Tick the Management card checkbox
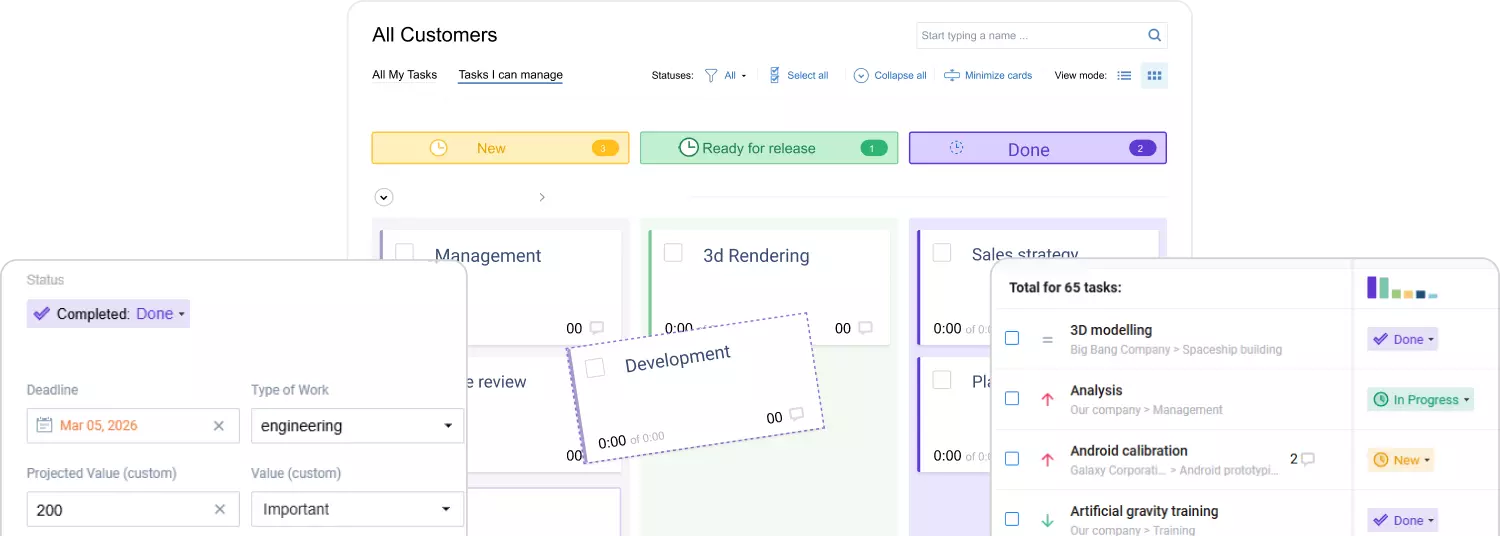1500x536 pixels. click(x=404, y=252)
